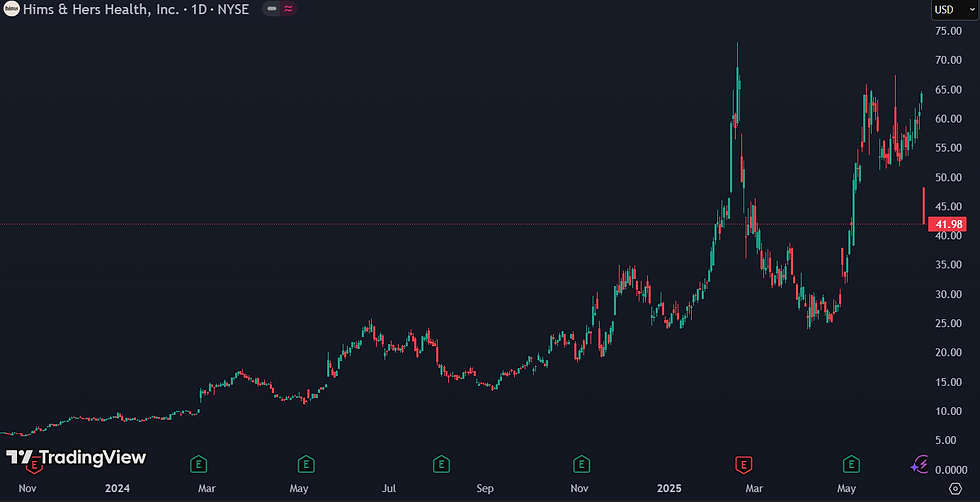Click the 50.00 price scale label
980x502 pixels.
point(948,177)
